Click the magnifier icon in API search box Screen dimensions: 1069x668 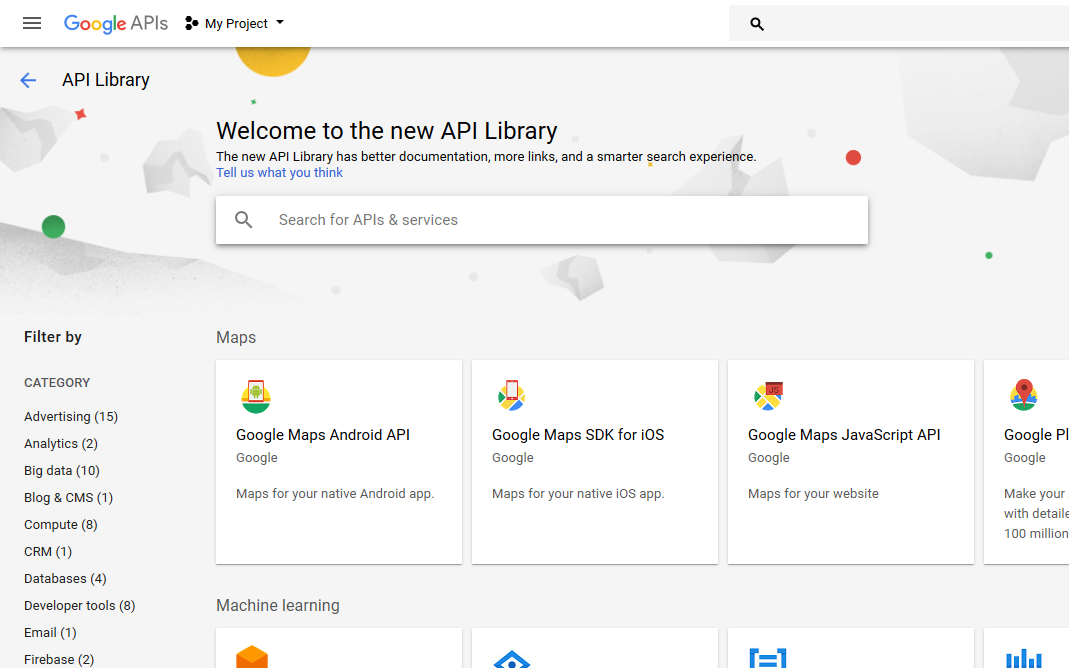click(x=243, y=219)
